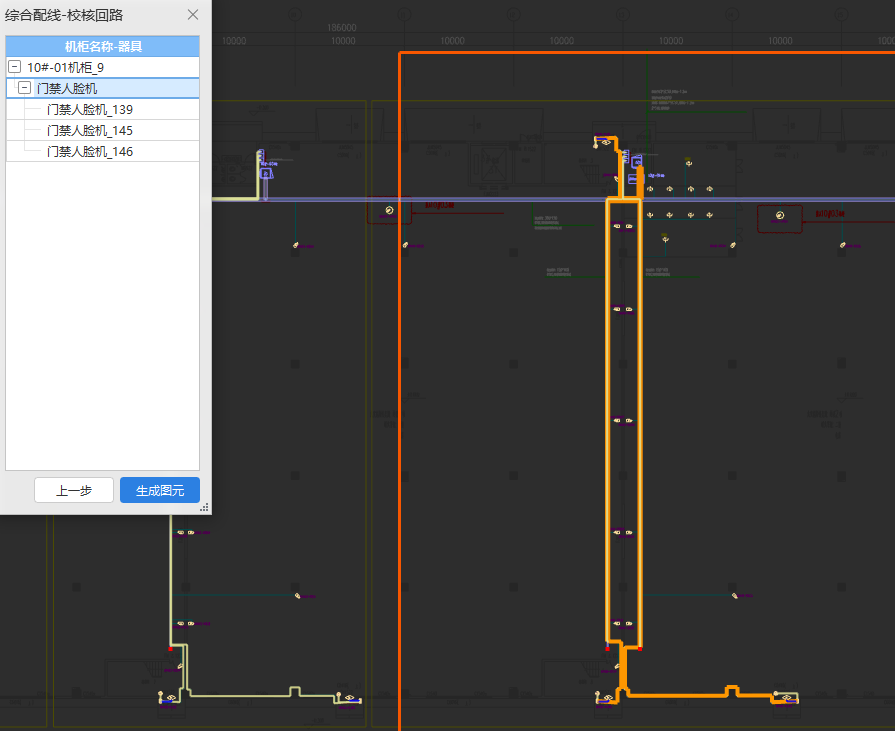Select 10#-01机柜_9 cabinet row label
Viewport: 895px width, 731px height.
tap(65, 67)
